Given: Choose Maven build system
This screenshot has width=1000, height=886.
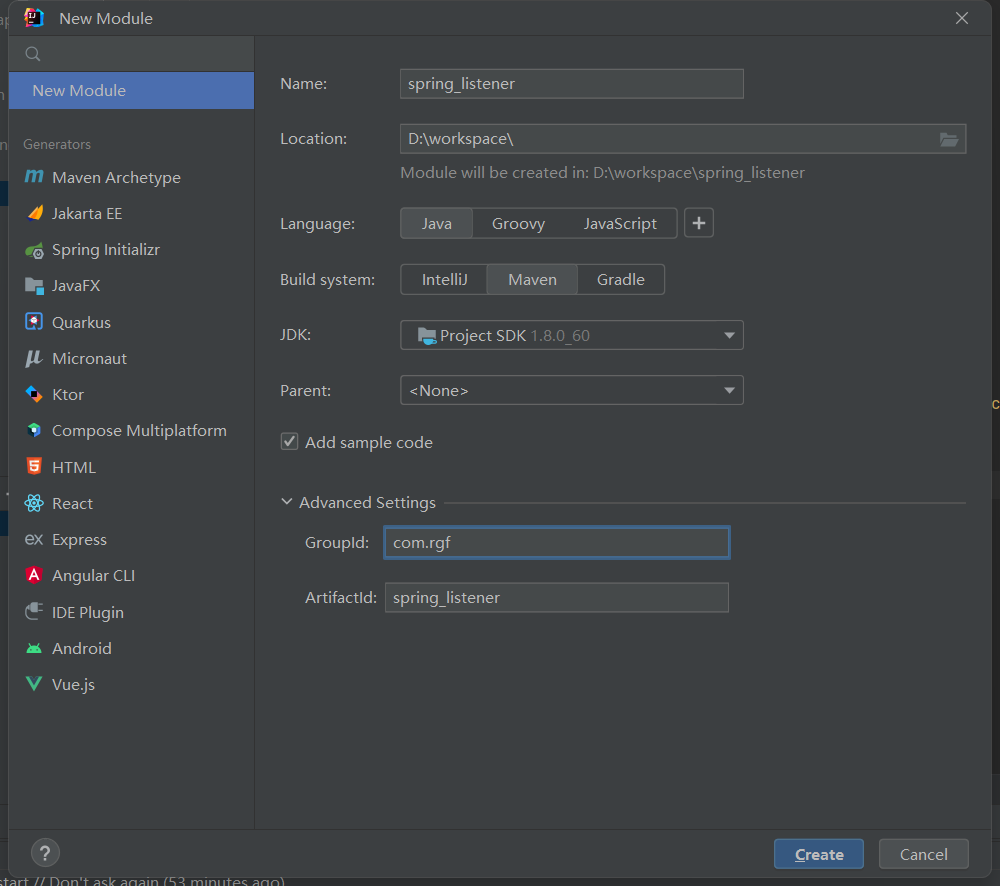Looking at the screenshot, I should [x=532, y=279].
